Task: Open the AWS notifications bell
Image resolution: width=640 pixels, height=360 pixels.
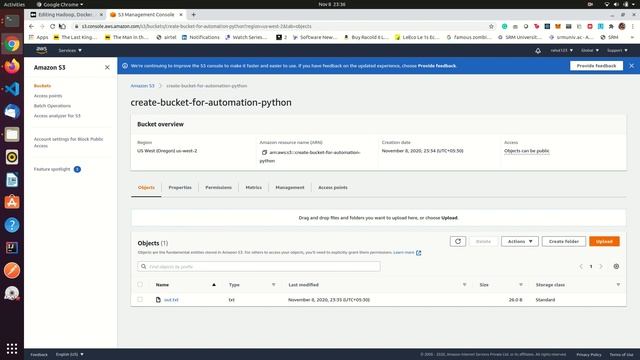Action: tap(538, 51)
